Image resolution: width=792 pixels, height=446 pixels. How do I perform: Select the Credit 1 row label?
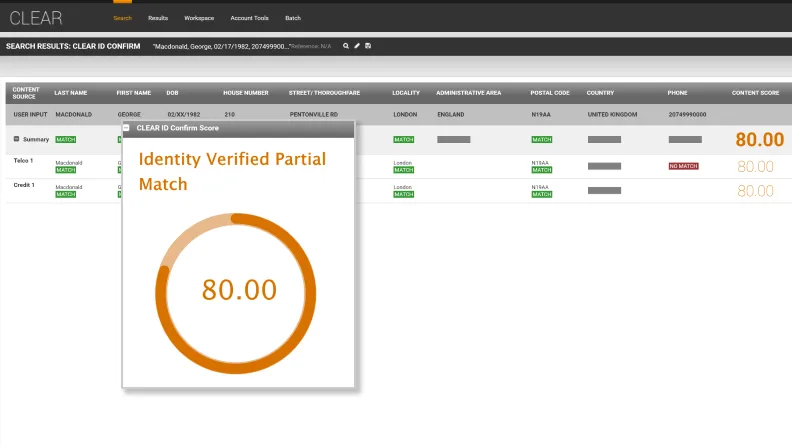(24, 185)
